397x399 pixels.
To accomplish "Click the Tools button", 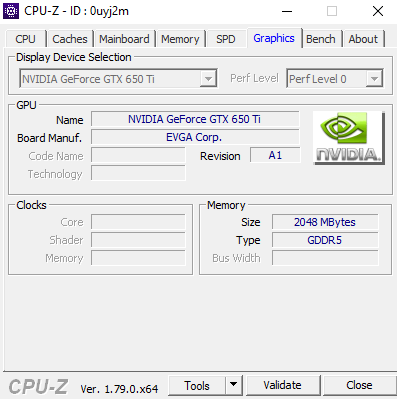I will pyautogui.click(x=197, y=386).
